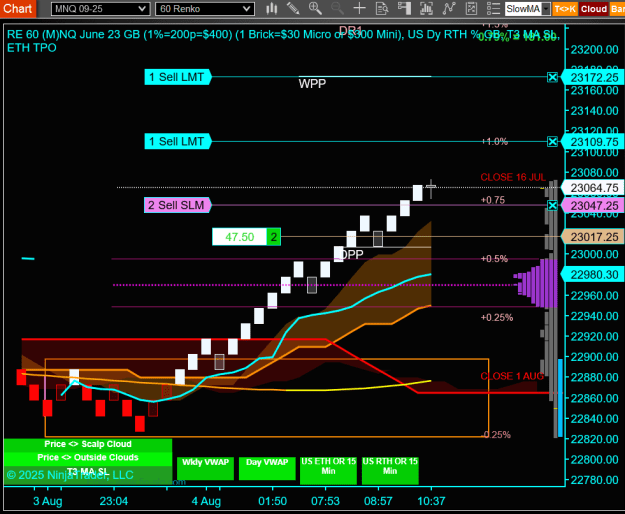The height and width of the screenshot is (514, 625).
Task: Click the green position quantity 2 box
Action: [x=273, y=237]
